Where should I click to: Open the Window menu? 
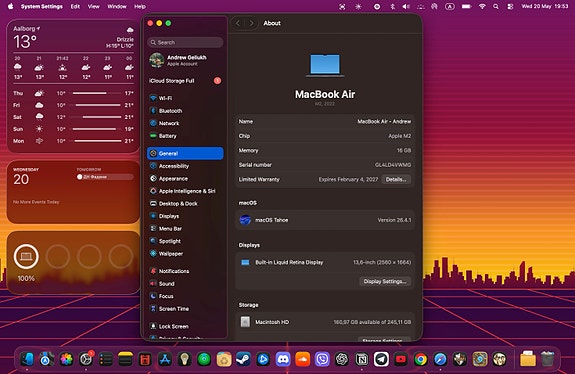pos(117,6)
